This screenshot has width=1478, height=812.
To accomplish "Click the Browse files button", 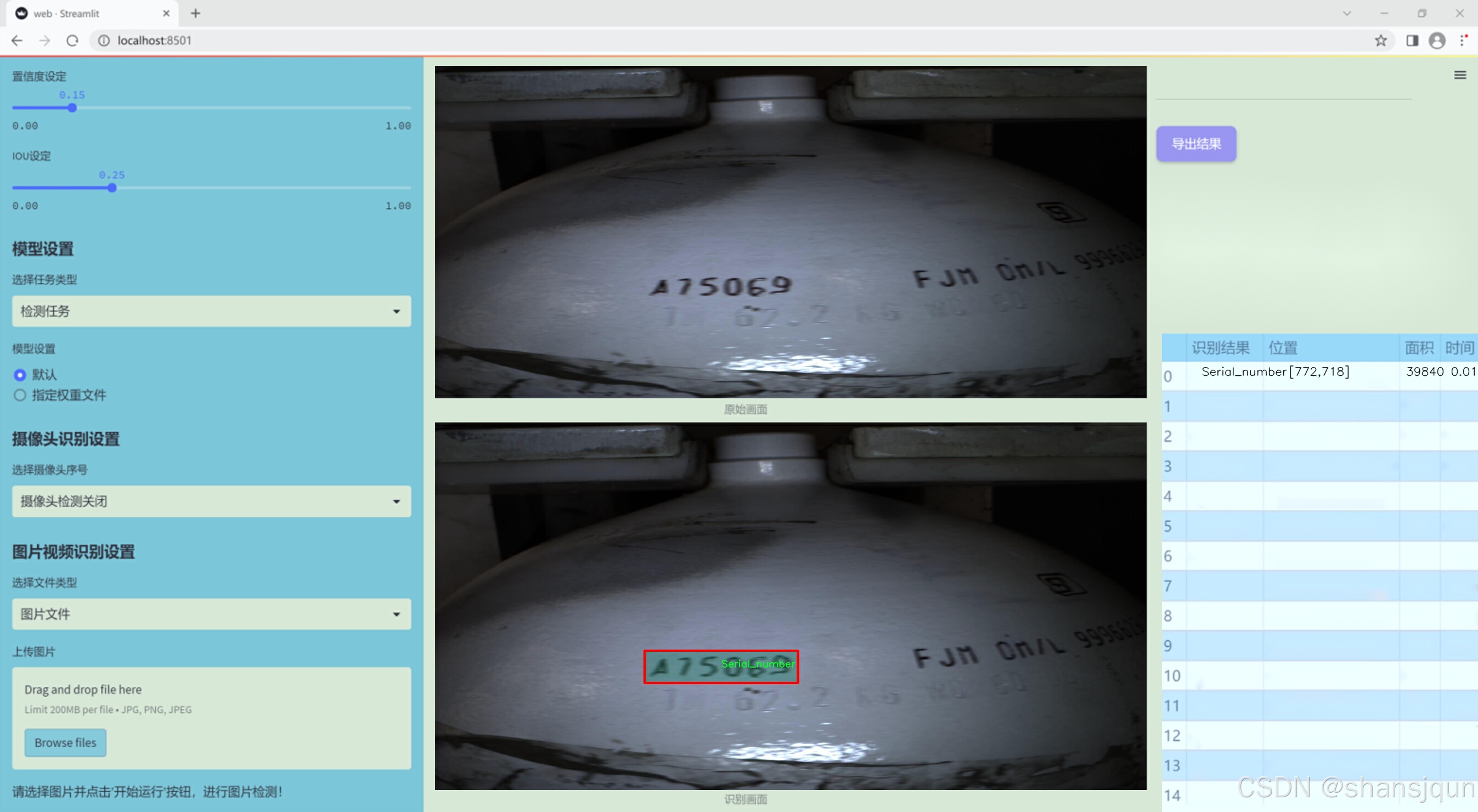I will 65,742.
